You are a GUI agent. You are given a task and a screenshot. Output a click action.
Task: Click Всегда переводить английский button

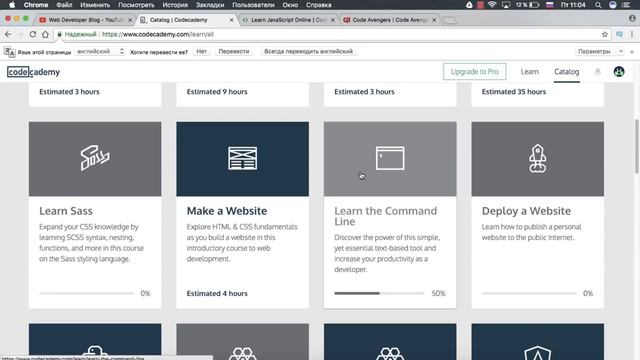point(309,51)
